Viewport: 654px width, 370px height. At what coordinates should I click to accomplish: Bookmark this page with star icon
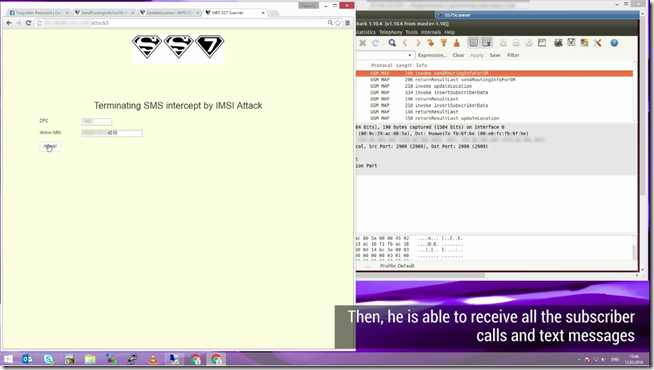click(338, 23)
